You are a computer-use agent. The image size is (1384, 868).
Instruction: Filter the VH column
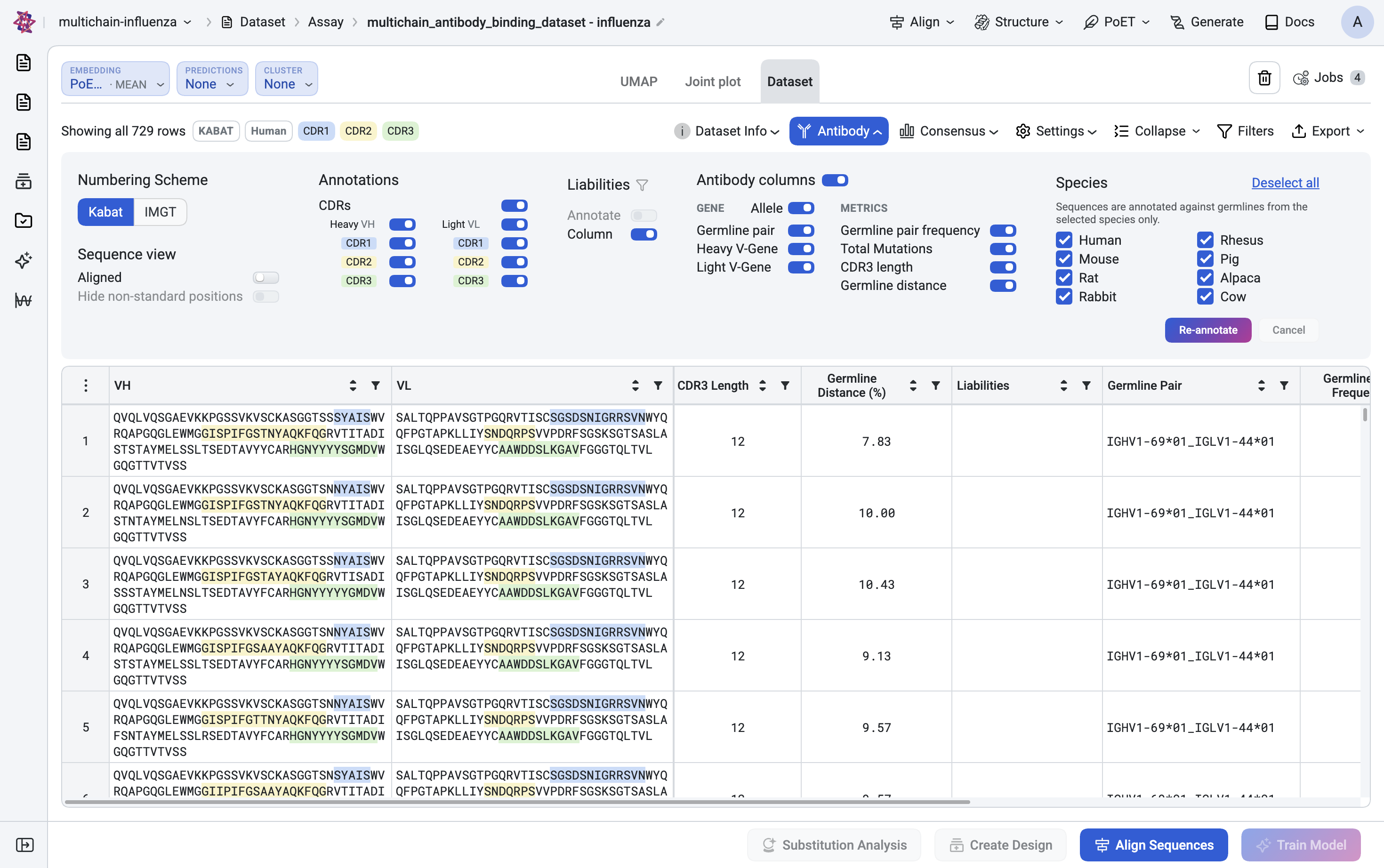click(375, 385)
